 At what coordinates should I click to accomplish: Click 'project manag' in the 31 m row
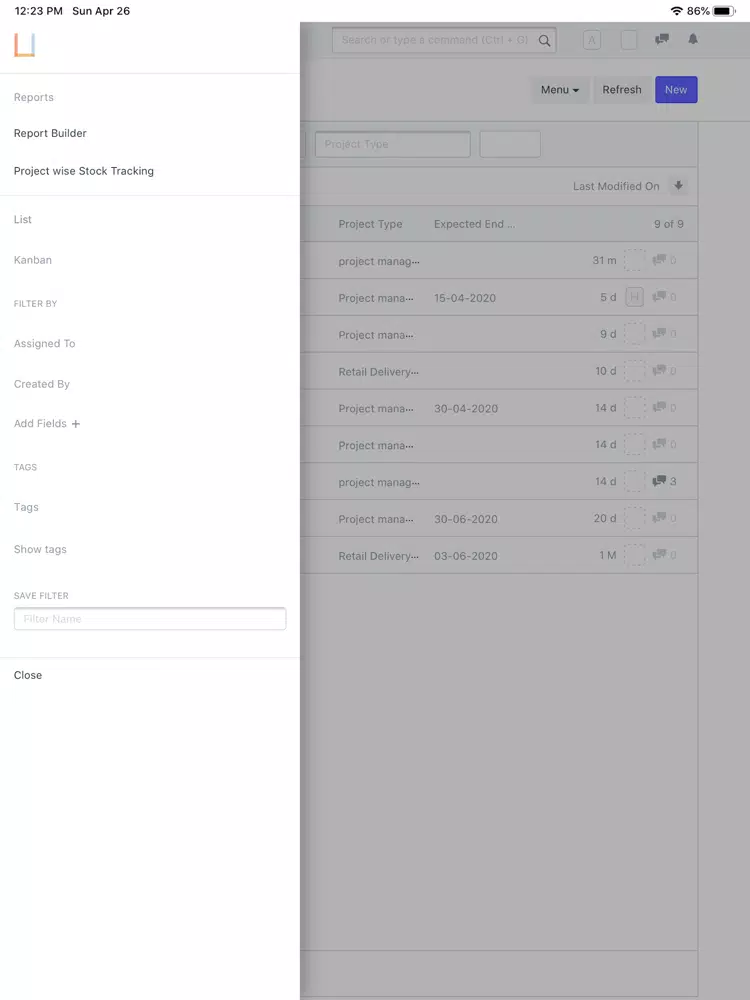(379, 261)
